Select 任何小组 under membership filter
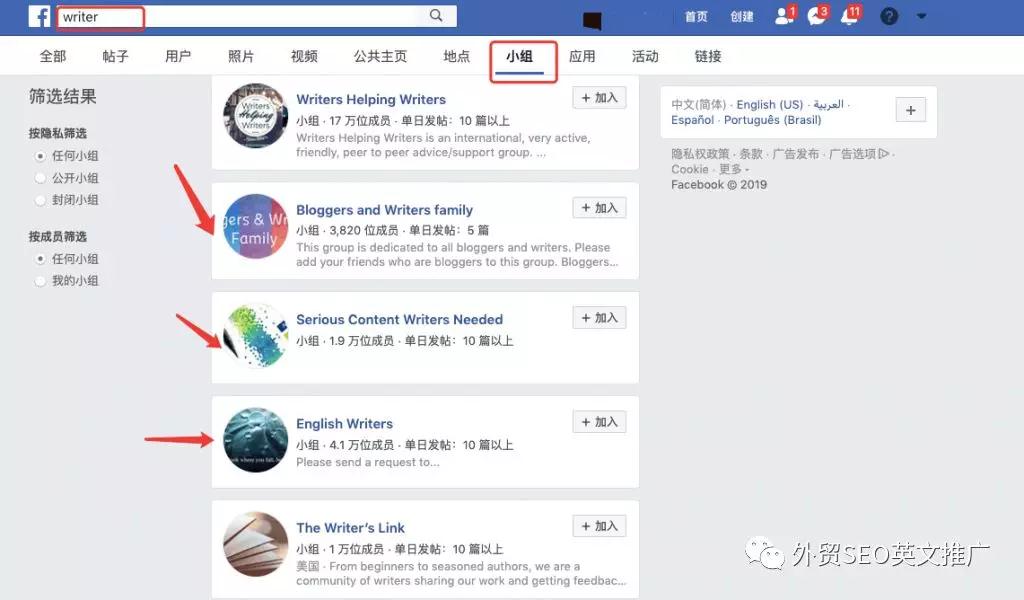The image size is (1024, 600). click(40, 259)
